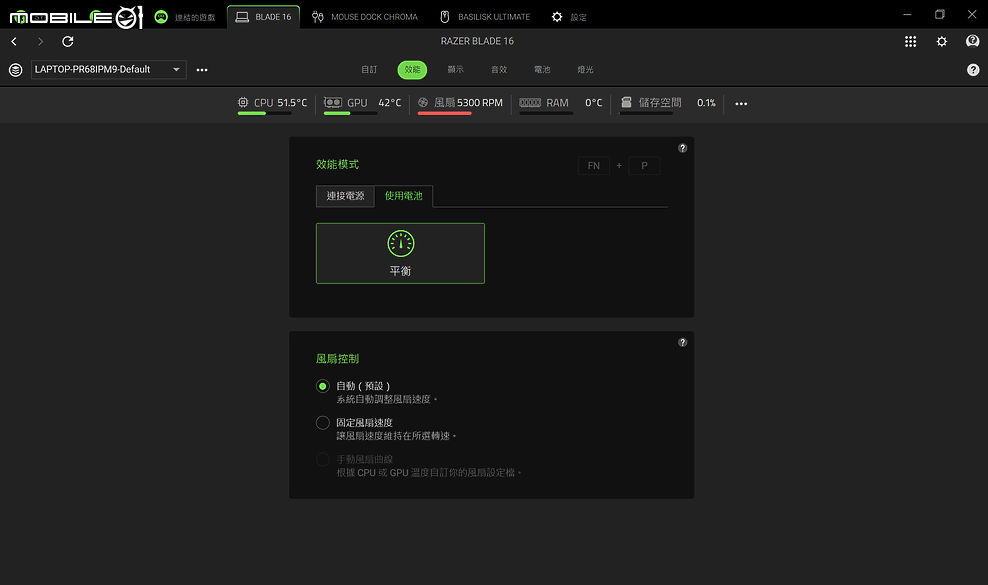This screenshot has height=585, width=988.
Task: Switch to BLADE 16 device tab
Action: click(x=263, y=17)
